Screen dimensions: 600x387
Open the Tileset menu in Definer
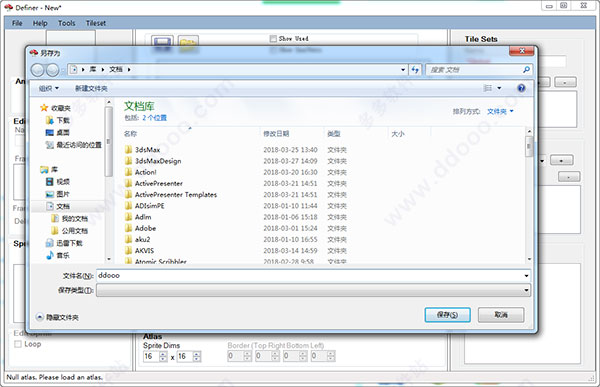[96, 23]
